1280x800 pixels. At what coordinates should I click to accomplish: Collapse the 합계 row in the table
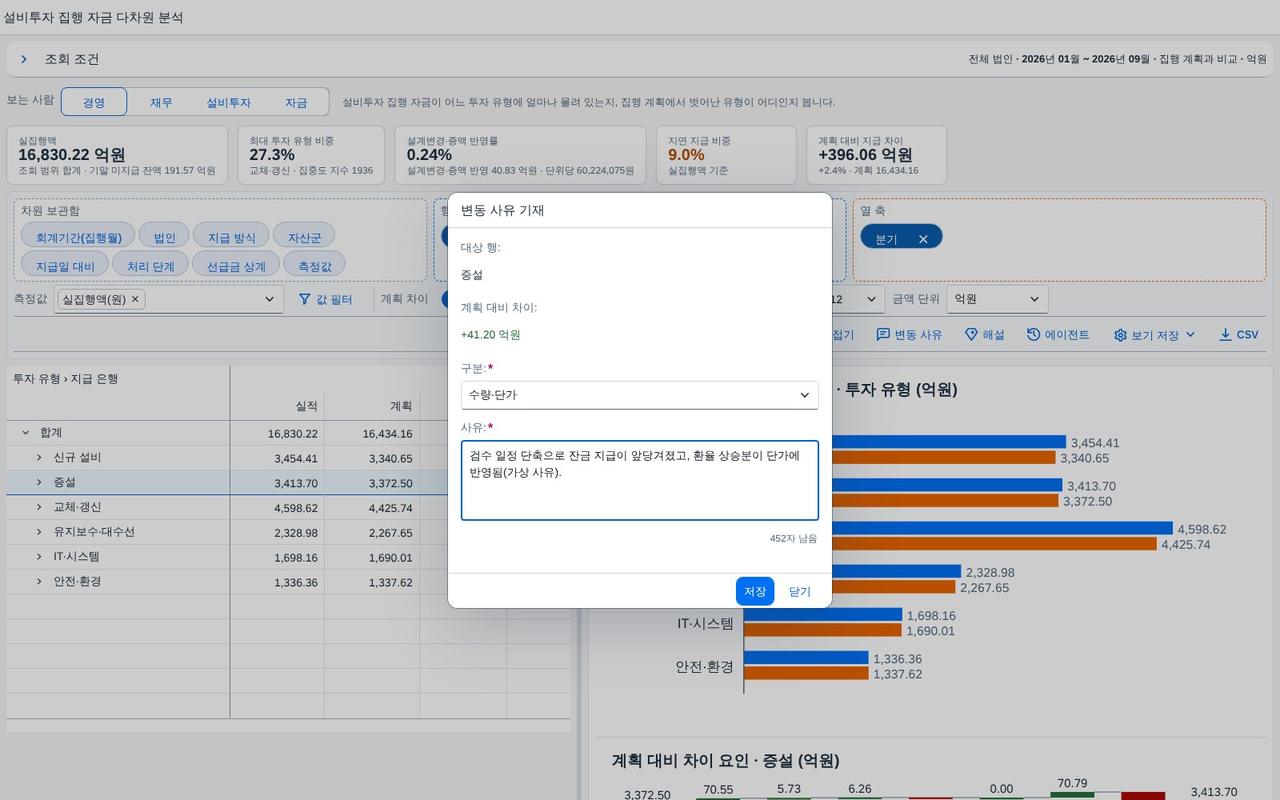[x=26, y=433]
